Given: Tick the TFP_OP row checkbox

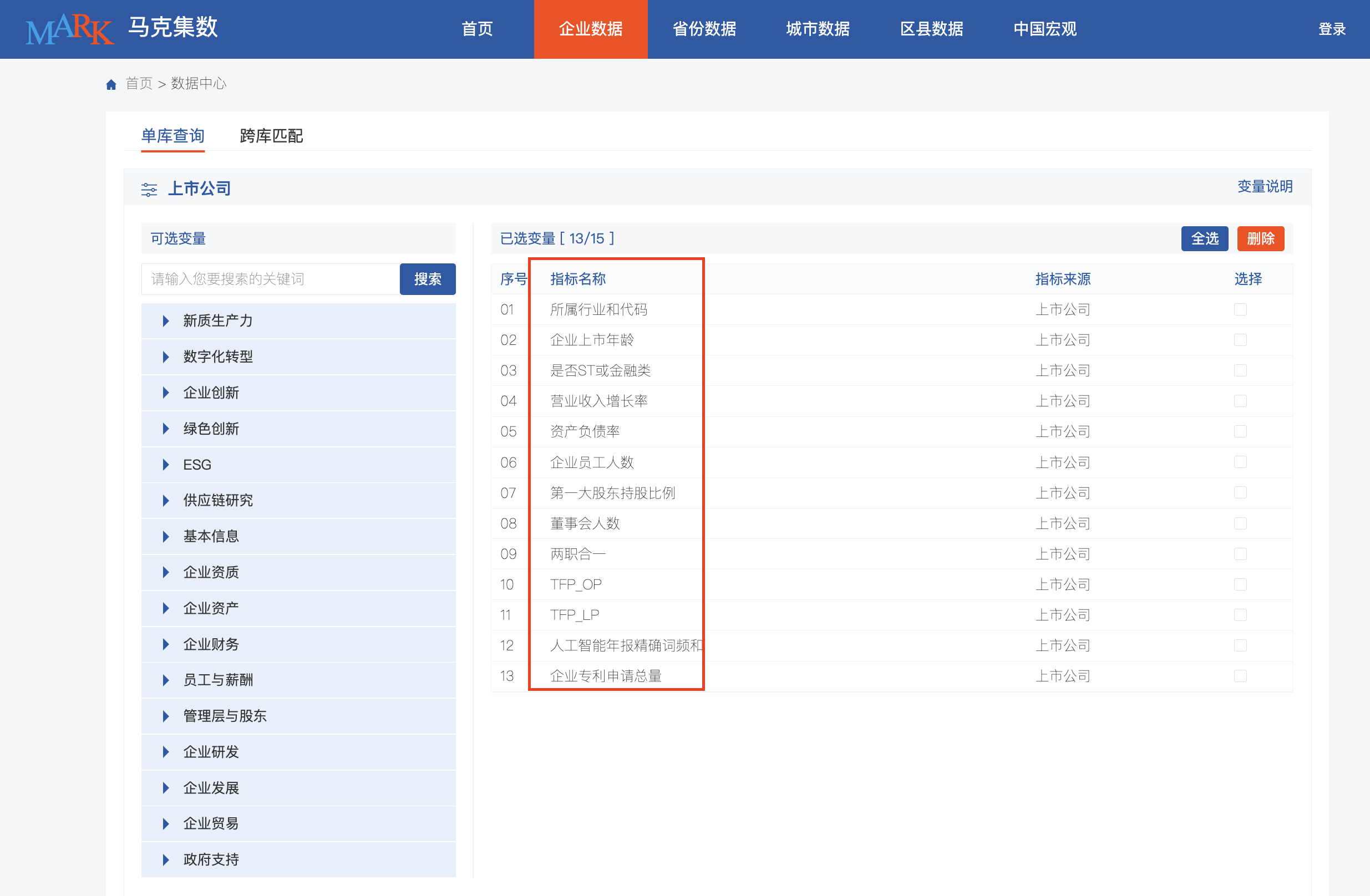Looking at the screenshot, I should tap(1240, 584).
